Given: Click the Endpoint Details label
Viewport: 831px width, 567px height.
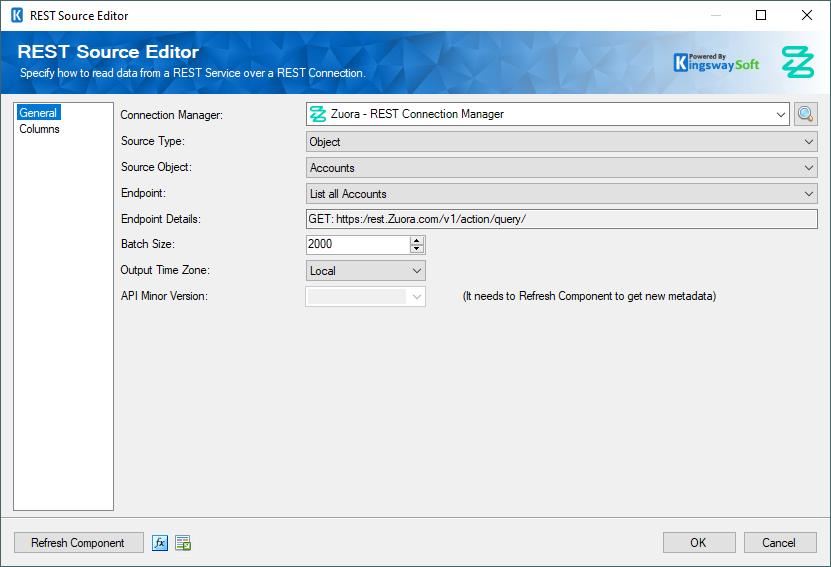Looking at the screenshot, I should pos(161,219).
